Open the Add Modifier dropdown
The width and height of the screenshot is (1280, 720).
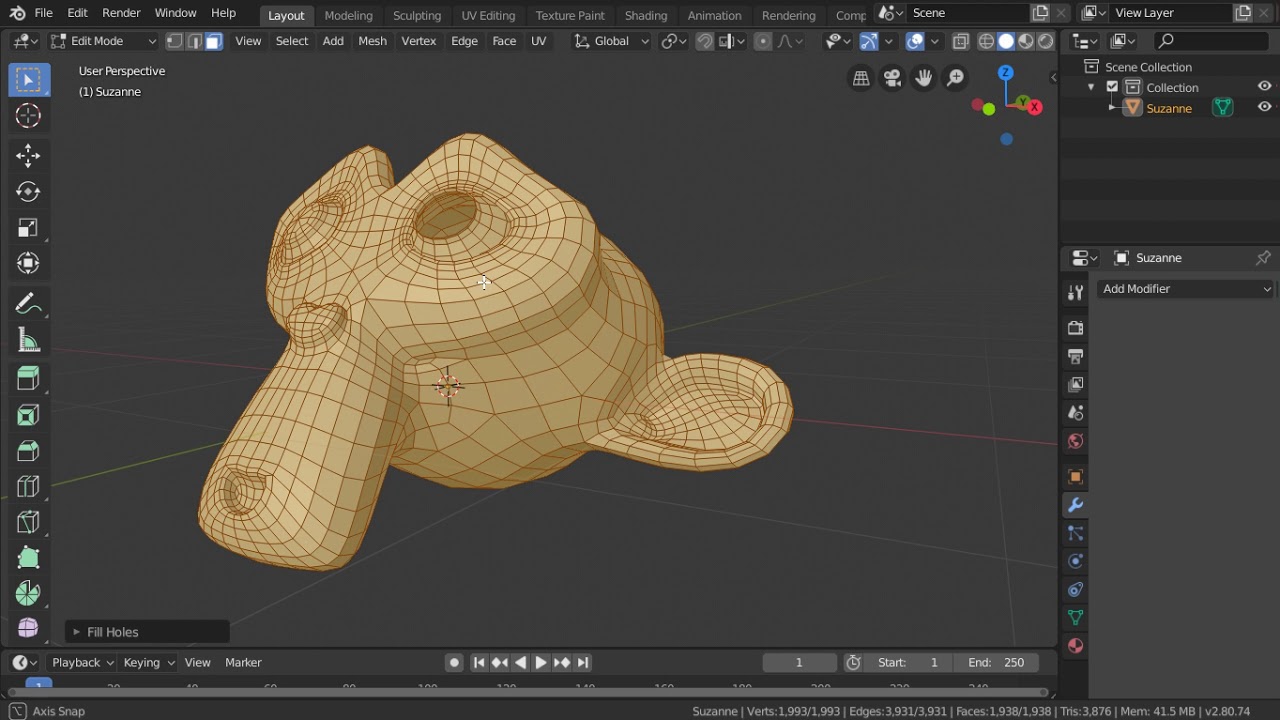point(1186,289)
